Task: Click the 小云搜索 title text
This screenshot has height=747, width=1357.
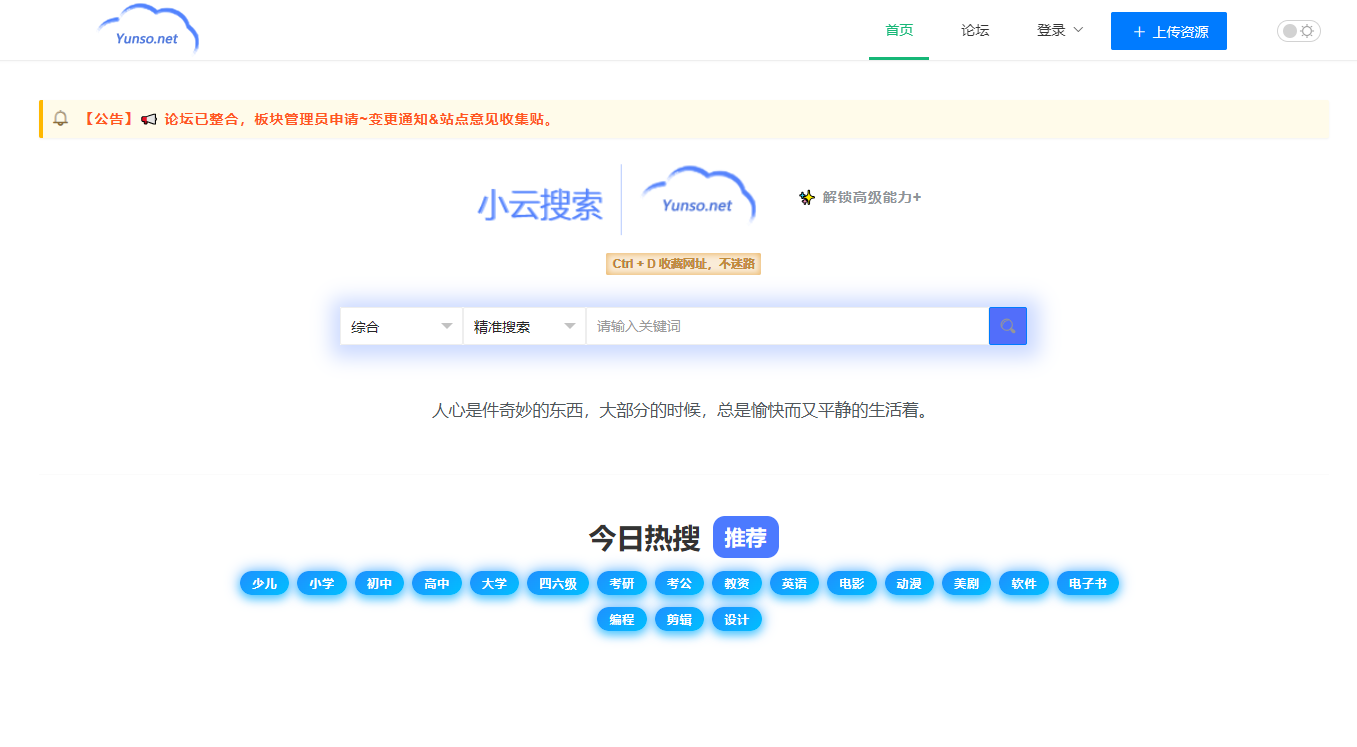Action: click(x=540, y=205)
